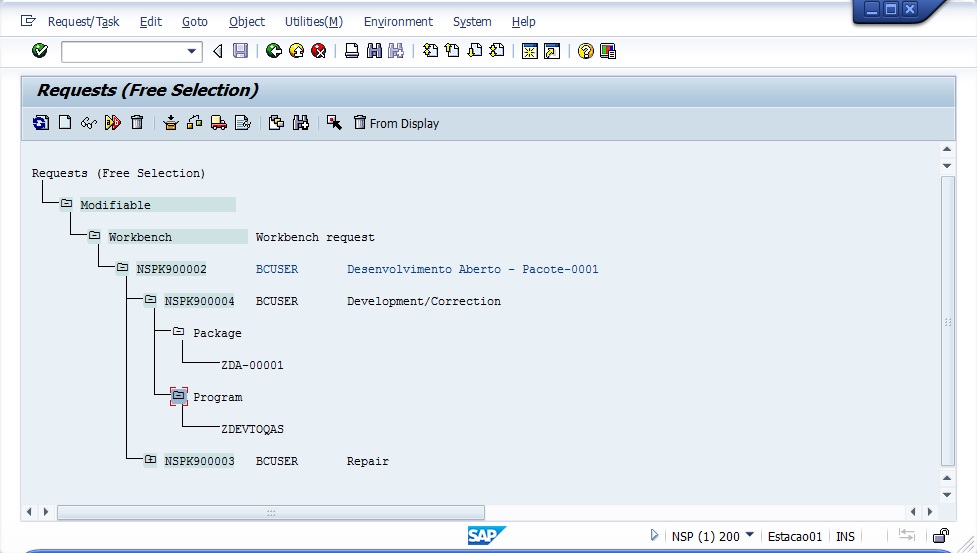
Task: Click the Release truck icon
Action: [218, 123]
